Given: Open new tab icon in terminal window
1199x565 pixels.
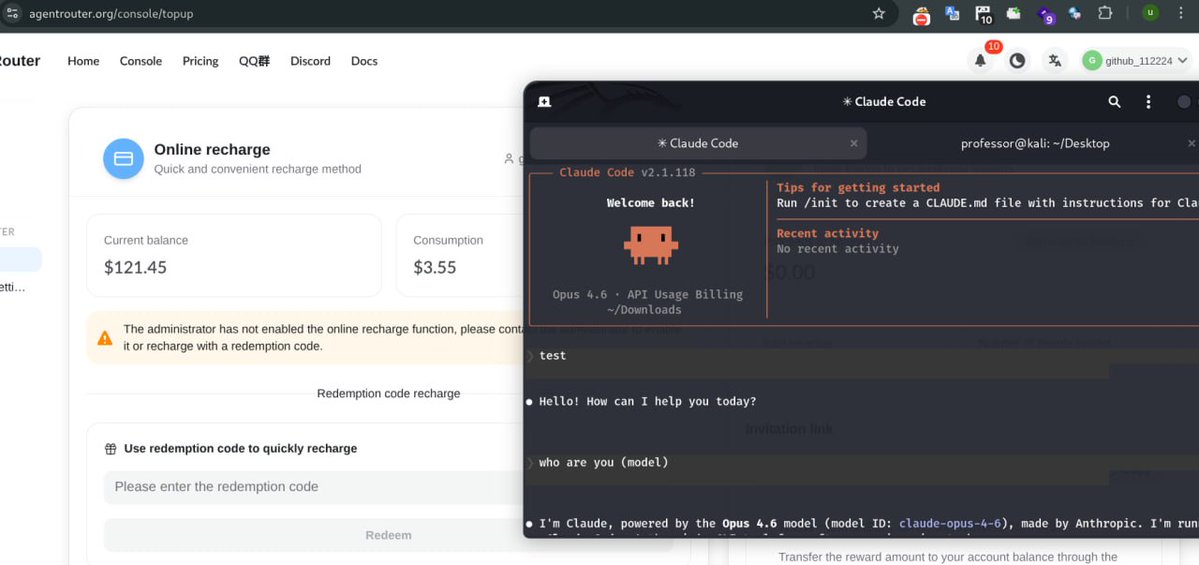Looking at the screenshot, I should click(x=544, y=102).
